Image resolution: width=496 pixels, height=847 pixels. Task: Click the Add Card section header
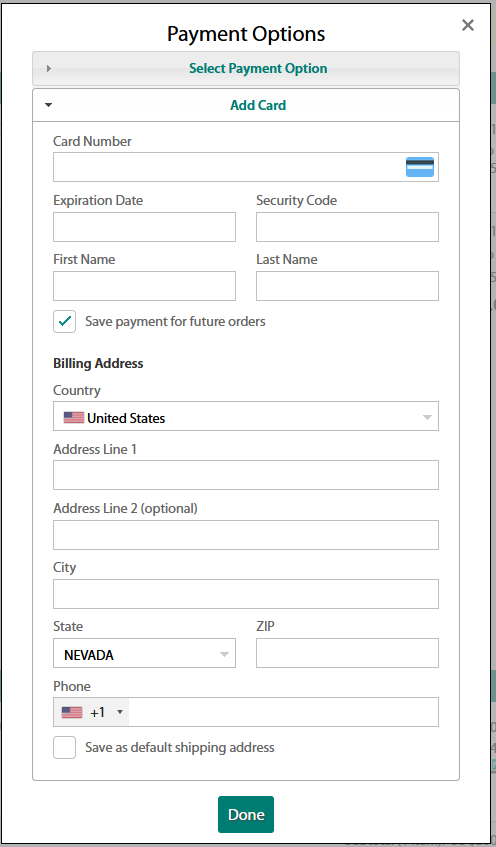[246, 105]
